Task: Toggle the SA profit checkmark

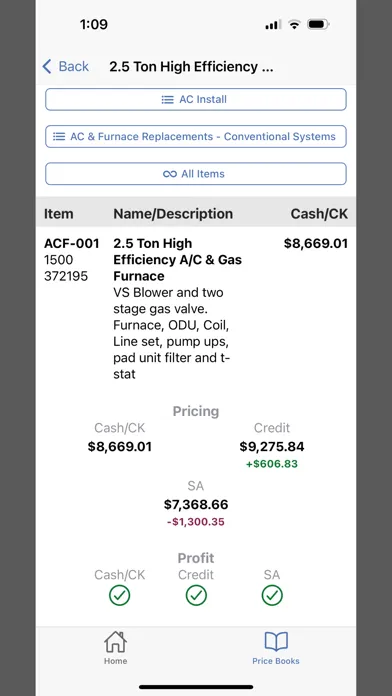Action: click(x=272, y=596)
